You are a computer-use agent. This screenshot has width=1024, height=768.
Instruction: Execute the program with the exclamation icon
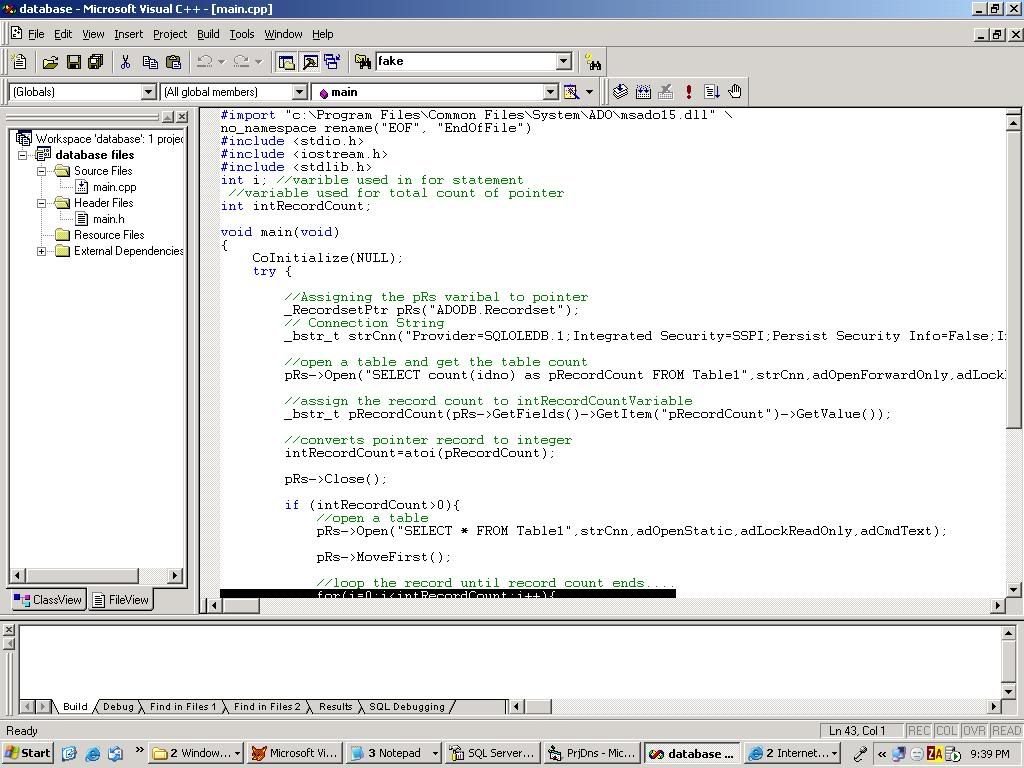click(688, 92)
